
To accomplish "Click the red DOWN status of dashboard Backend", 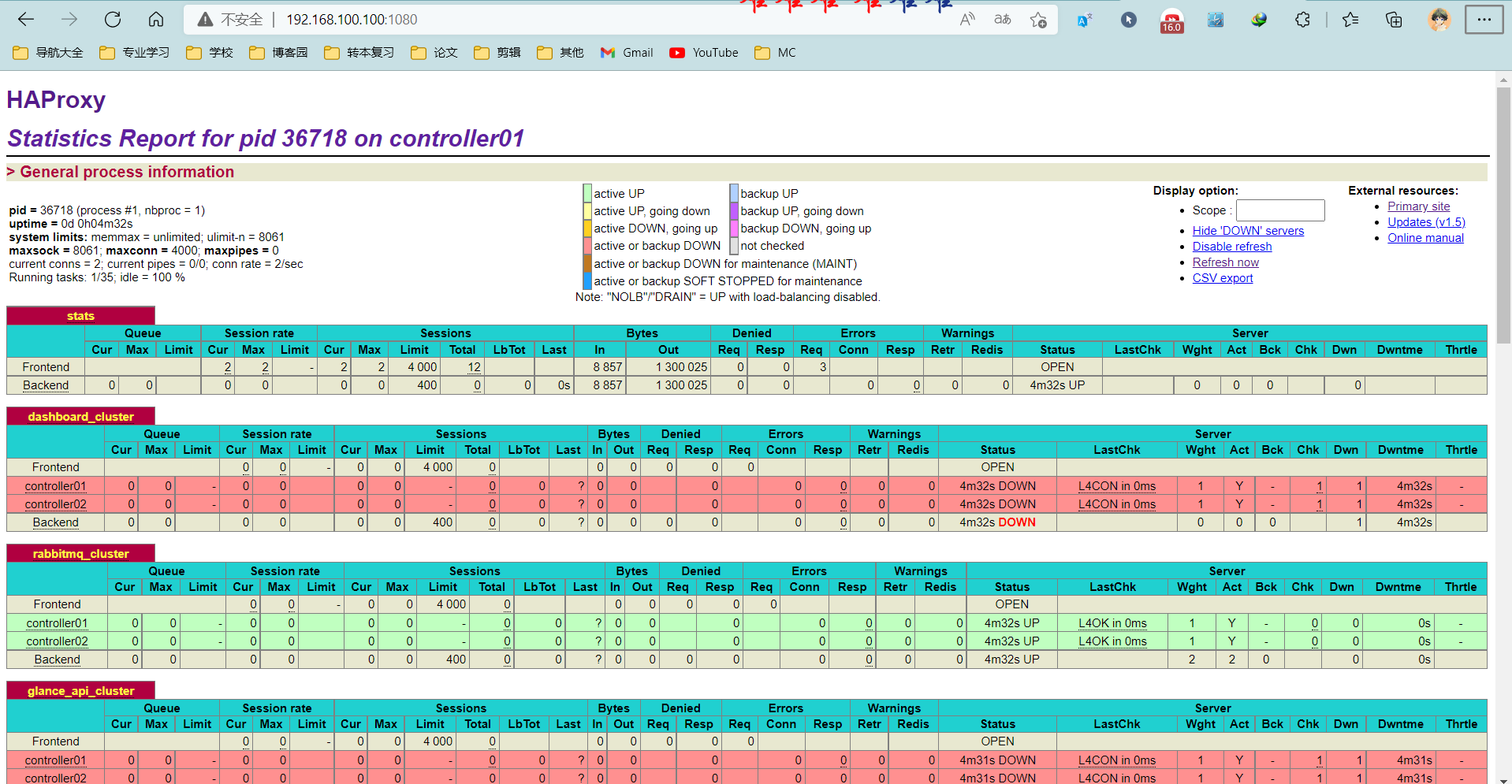I will 1017,522.
